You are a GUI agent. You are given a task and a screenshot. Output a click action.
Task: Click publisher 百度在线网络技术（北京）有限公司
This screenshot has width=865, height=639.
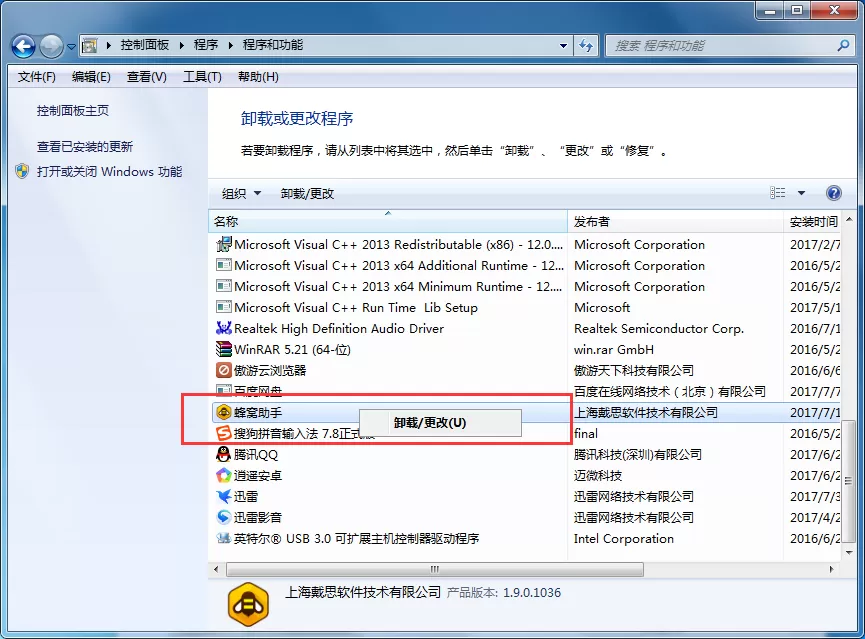[670, 391]
